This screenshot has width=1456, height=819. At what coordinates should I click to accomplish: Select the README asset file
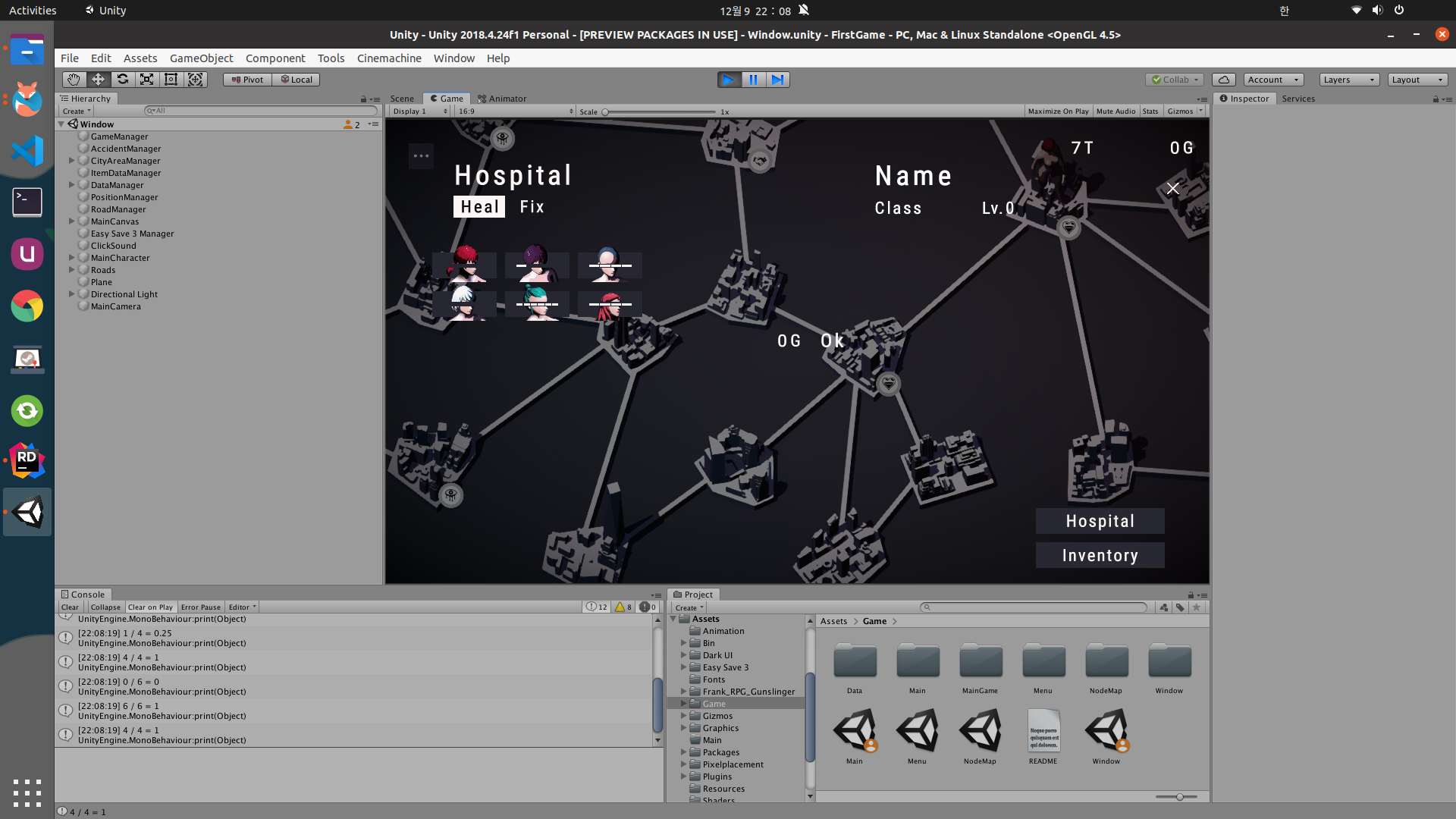[x=1043, y=737]
